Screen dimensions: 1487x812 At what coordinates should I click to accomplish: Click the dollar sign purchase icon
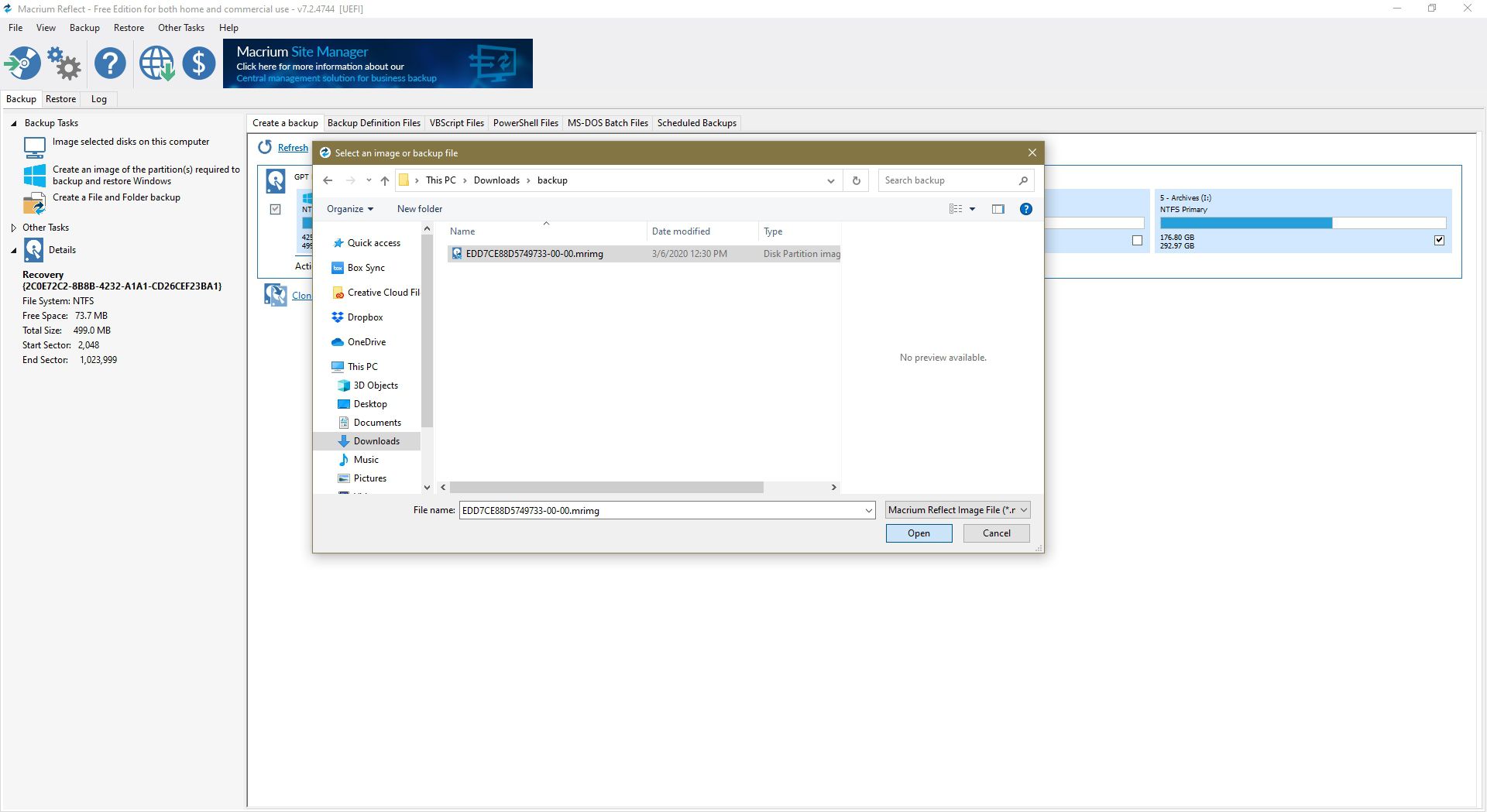[x=199, y=63]
